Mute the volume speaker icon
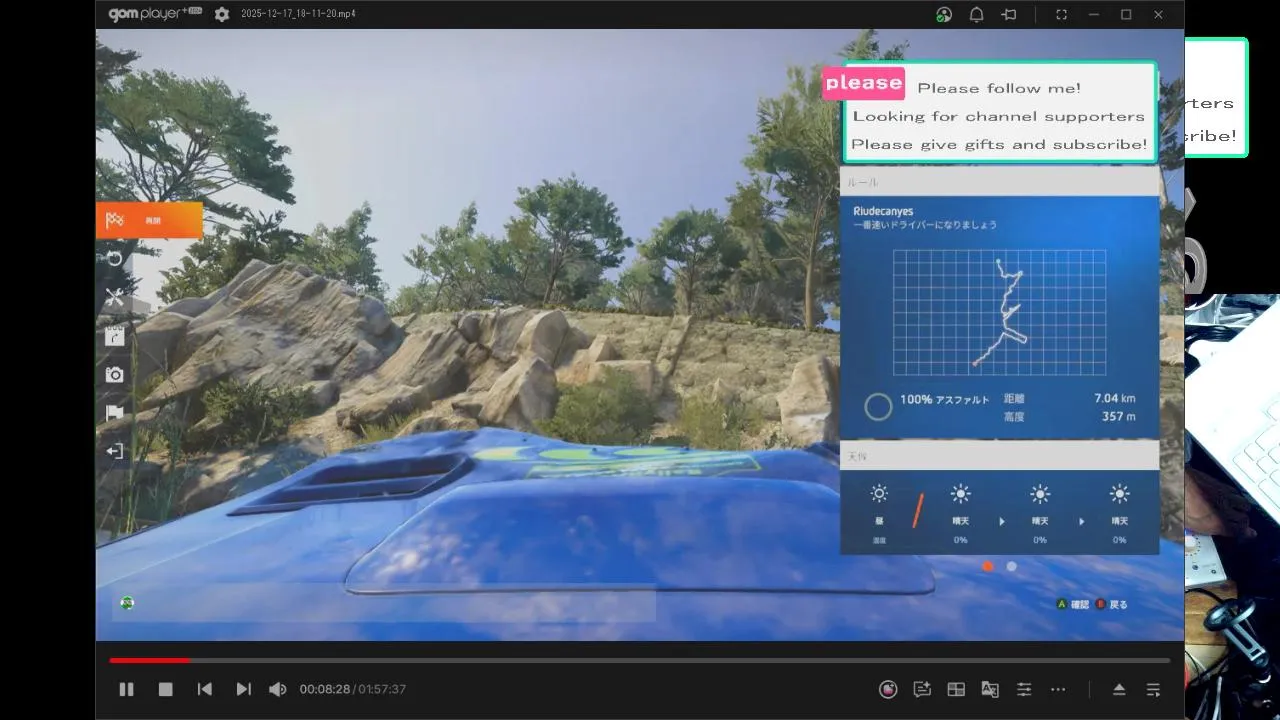The image size is (1280, 720). 278,689
